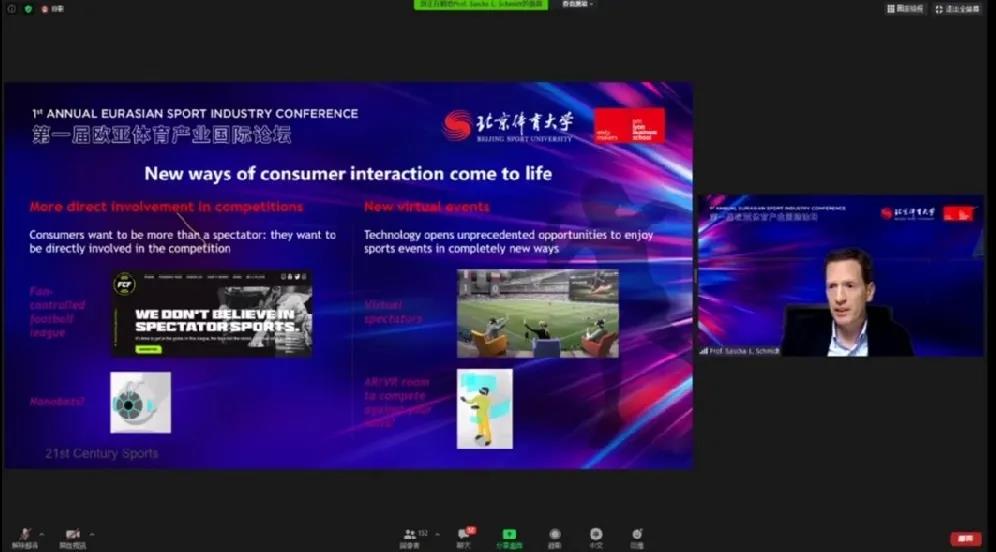Click the record icon

[x=554, y=536]
